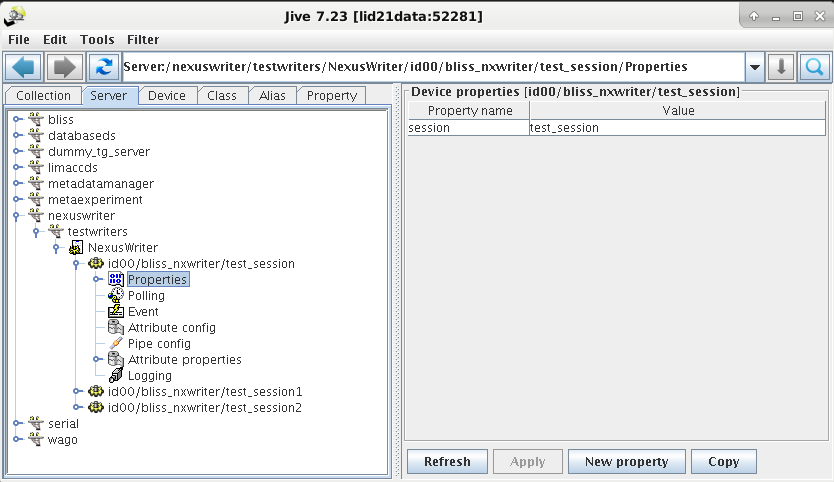This screenshot has height=482, width=834.
Task: Go forward with the right arrow icon
Action: tap(65, 67)
